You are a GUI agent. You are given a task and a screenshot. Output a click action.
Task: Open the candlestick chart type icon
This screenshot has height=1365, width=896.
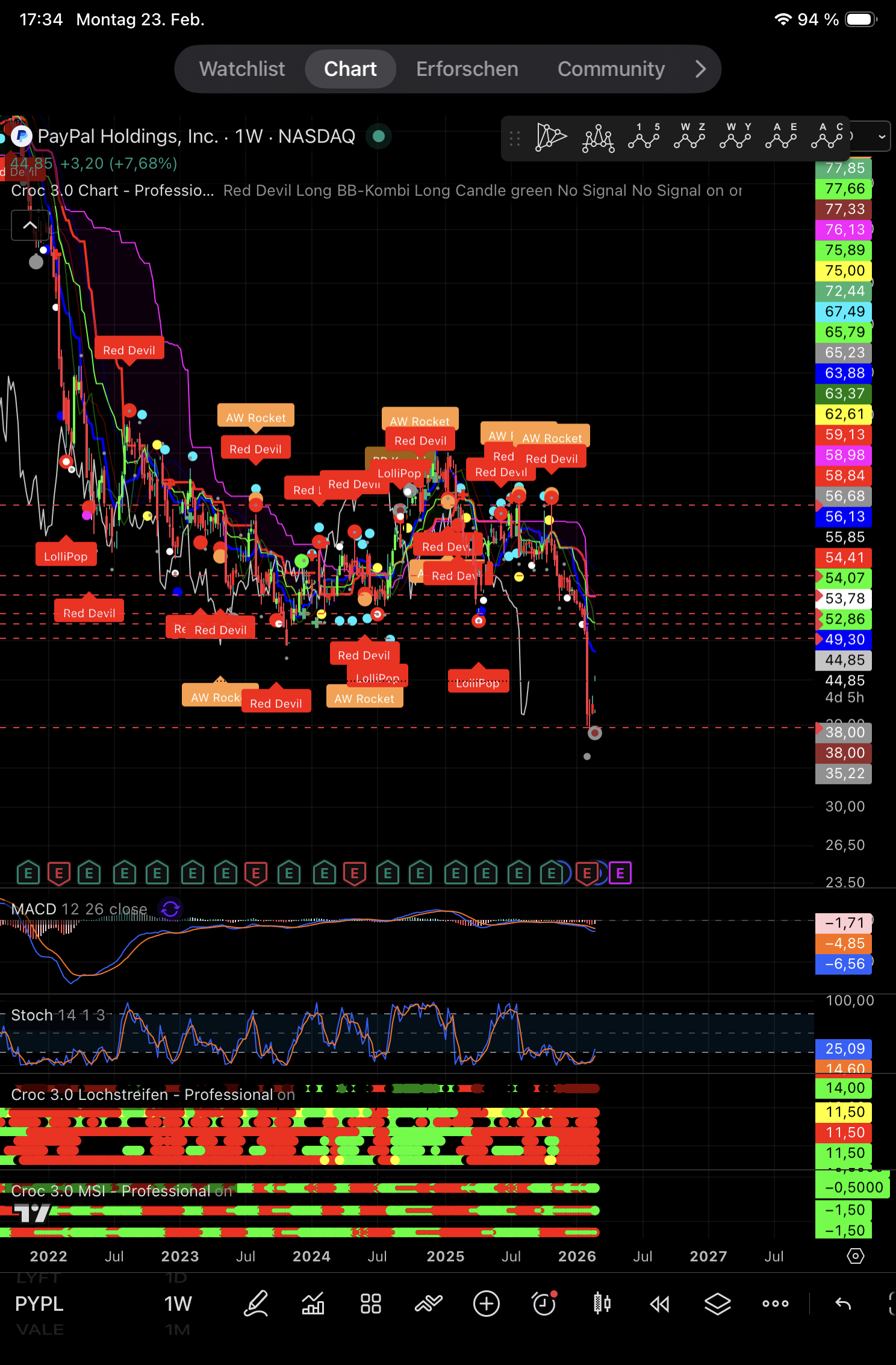[x=602, y=1304]
